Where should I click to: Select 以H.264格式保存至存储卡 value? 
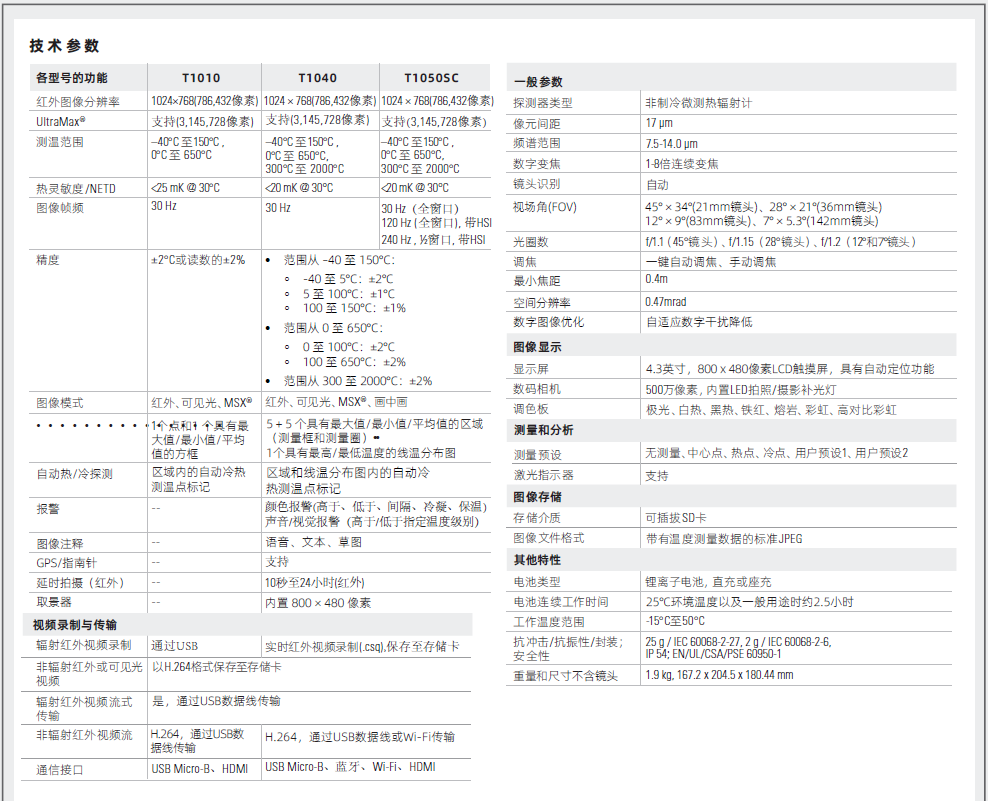(217, 667)
